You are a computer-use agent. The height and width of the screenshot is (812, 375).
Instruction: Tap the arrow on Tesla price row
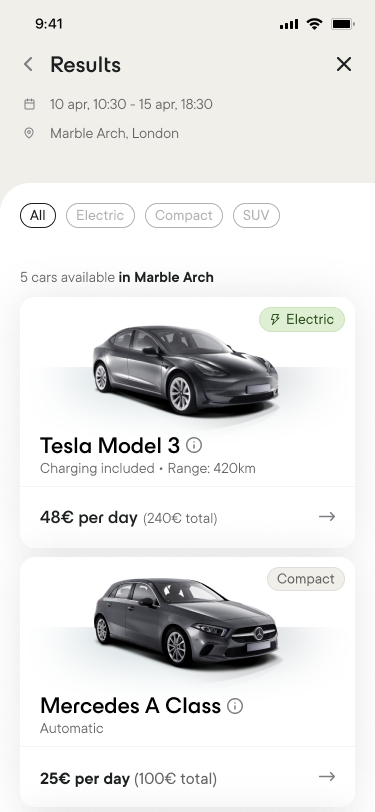[327, 516]
